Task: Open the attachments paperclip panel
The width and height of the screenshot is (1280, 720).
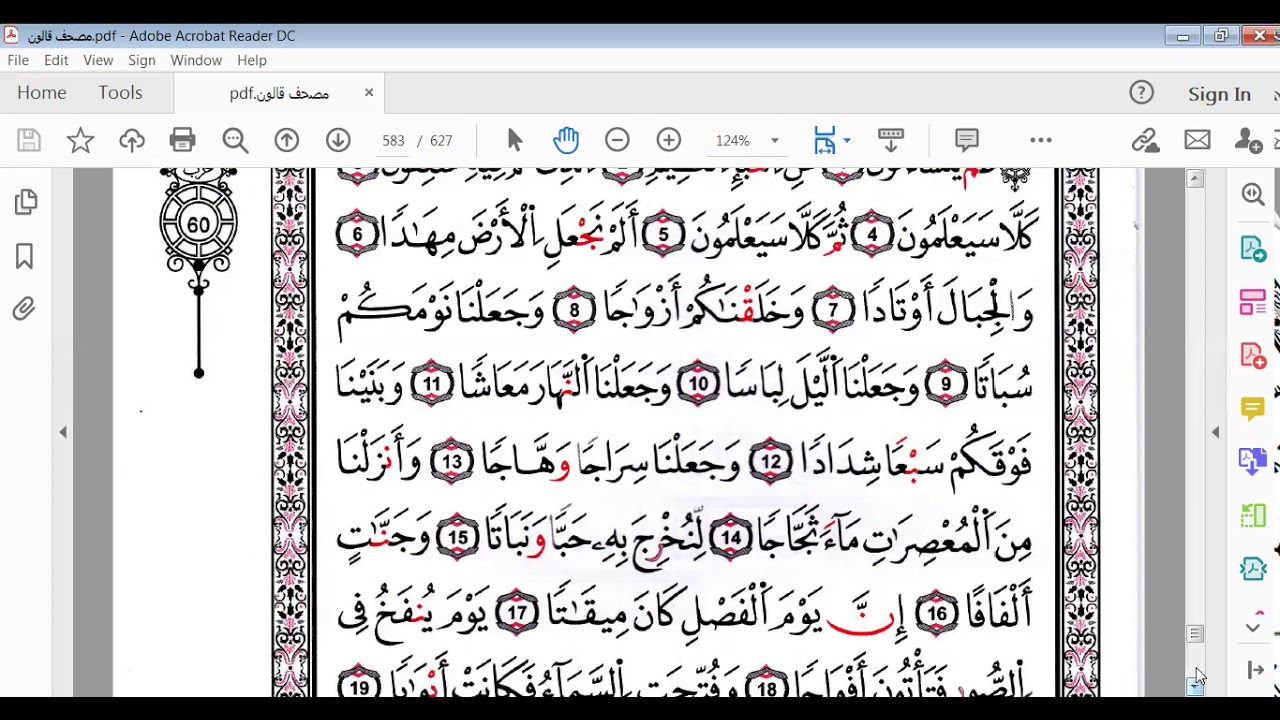Action: point(24,310)
